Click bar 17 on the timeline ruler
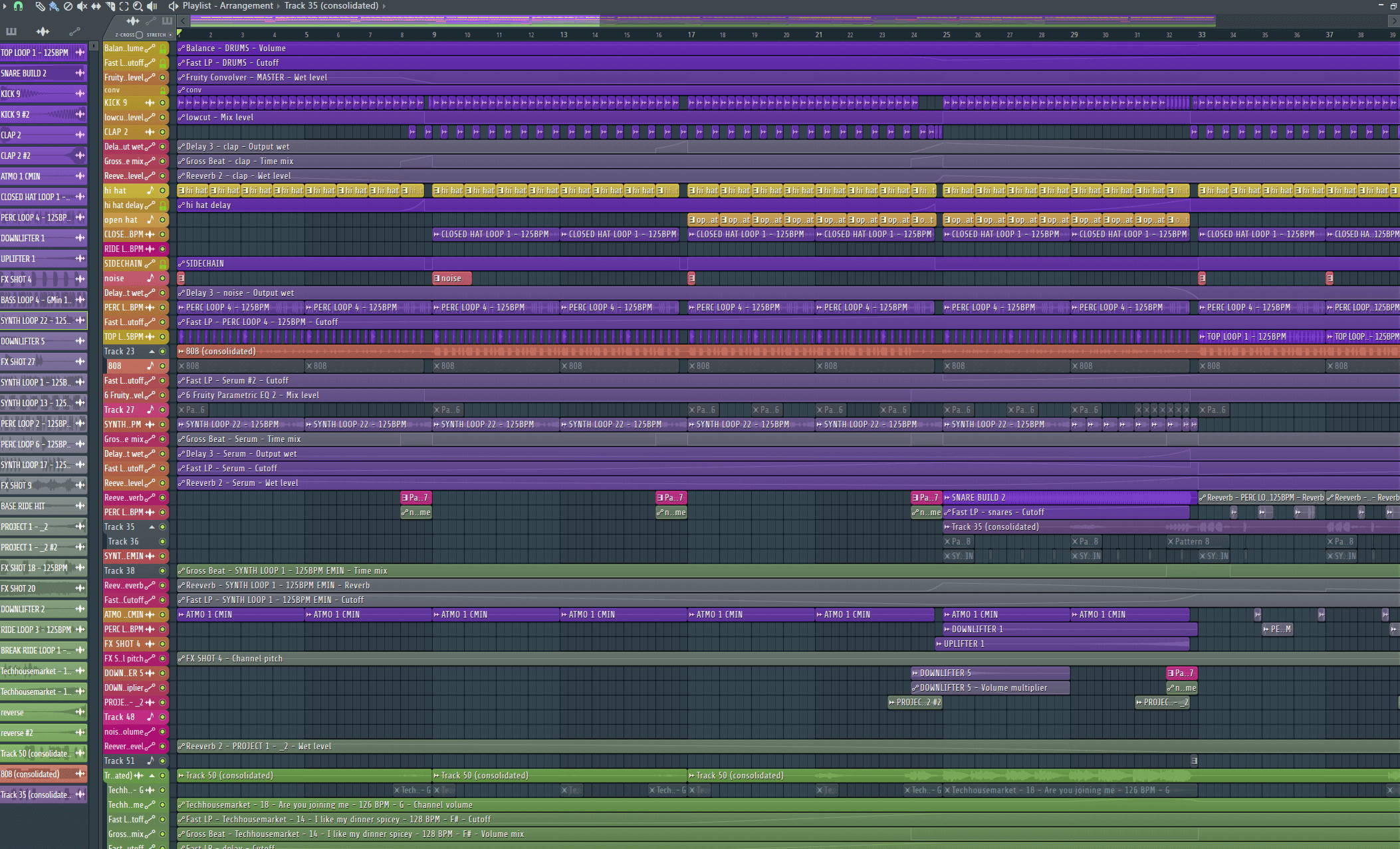Viewport: 1400px width, 849px height. coord(691,35)
